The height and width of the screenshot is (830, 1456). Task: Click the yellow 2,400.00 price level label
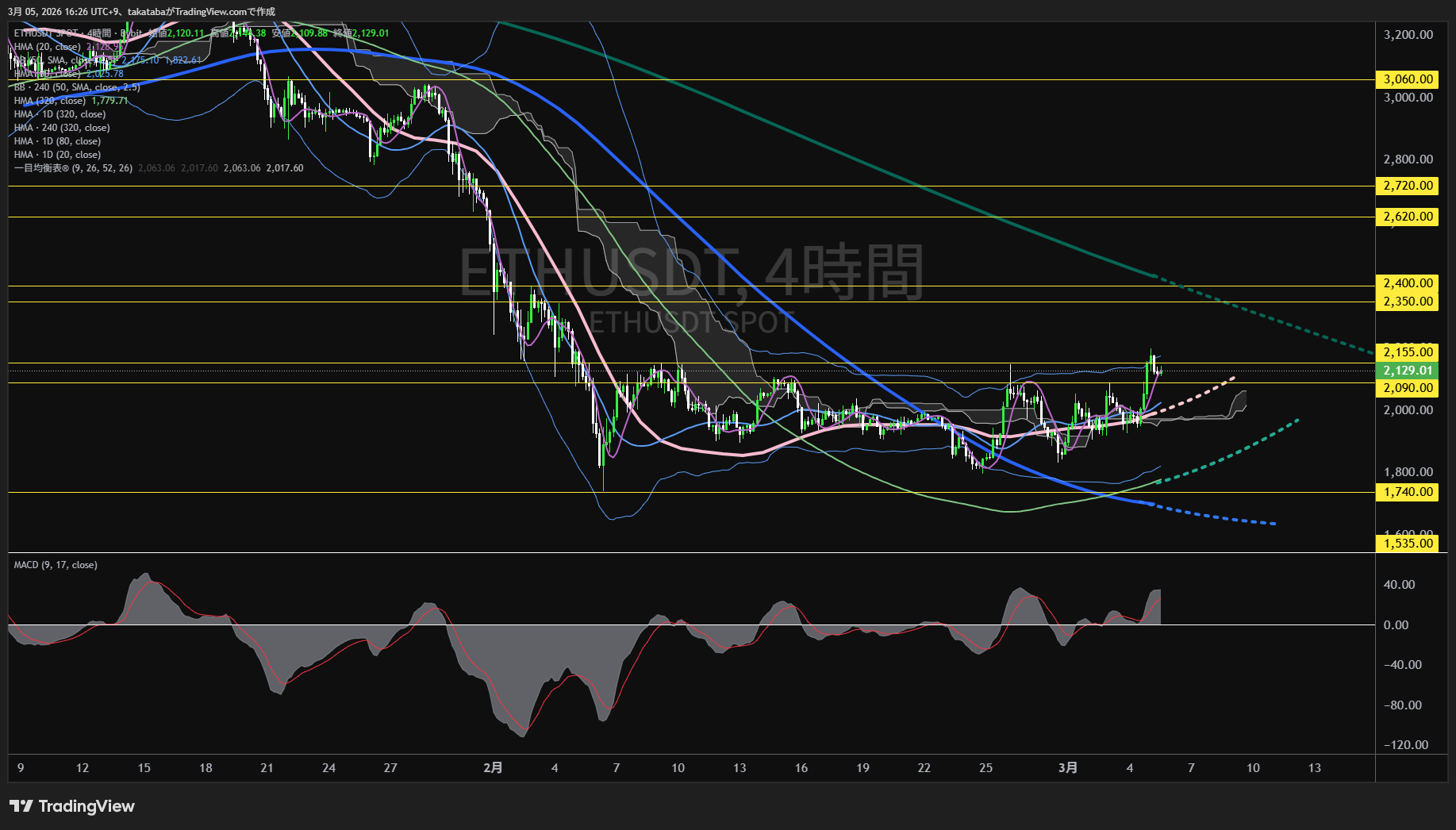1408,283
